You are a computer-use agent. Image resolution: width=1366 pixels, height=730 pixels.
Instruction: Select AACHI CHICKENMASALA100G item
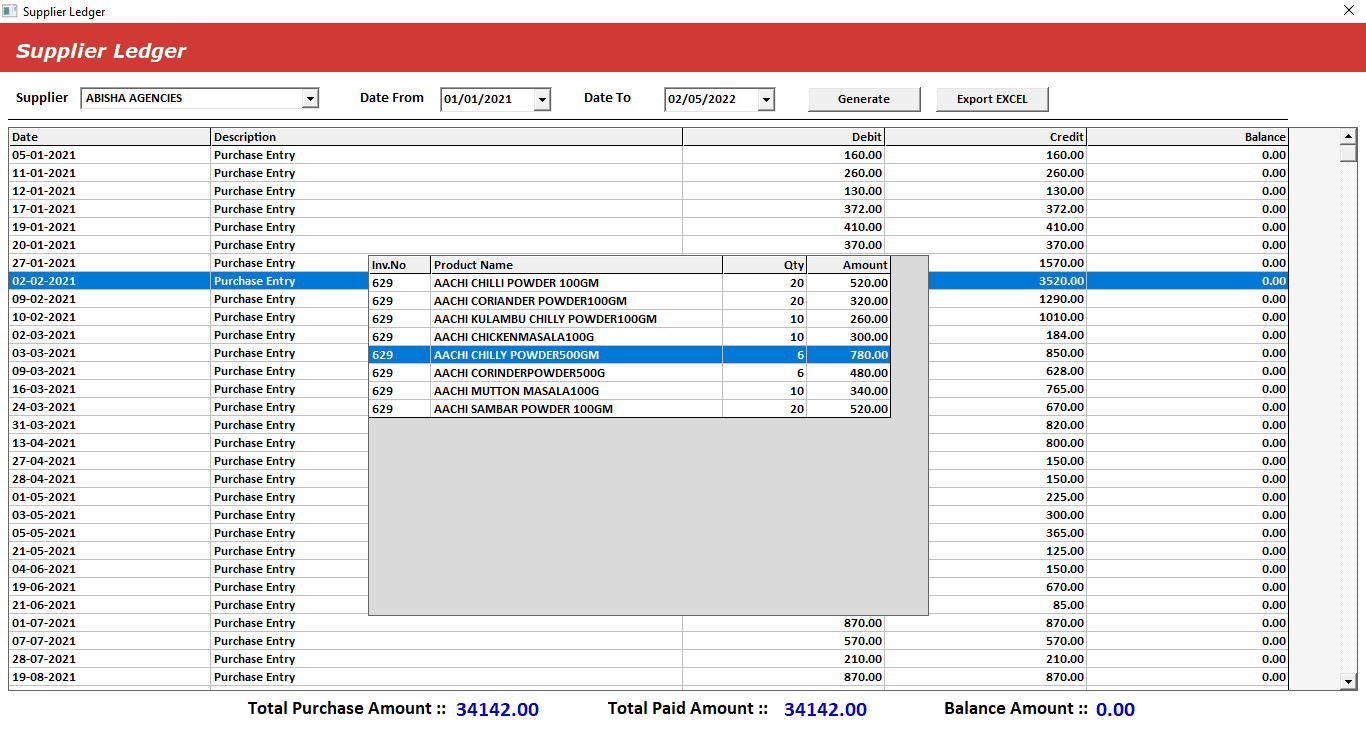(x=629, y=337)
